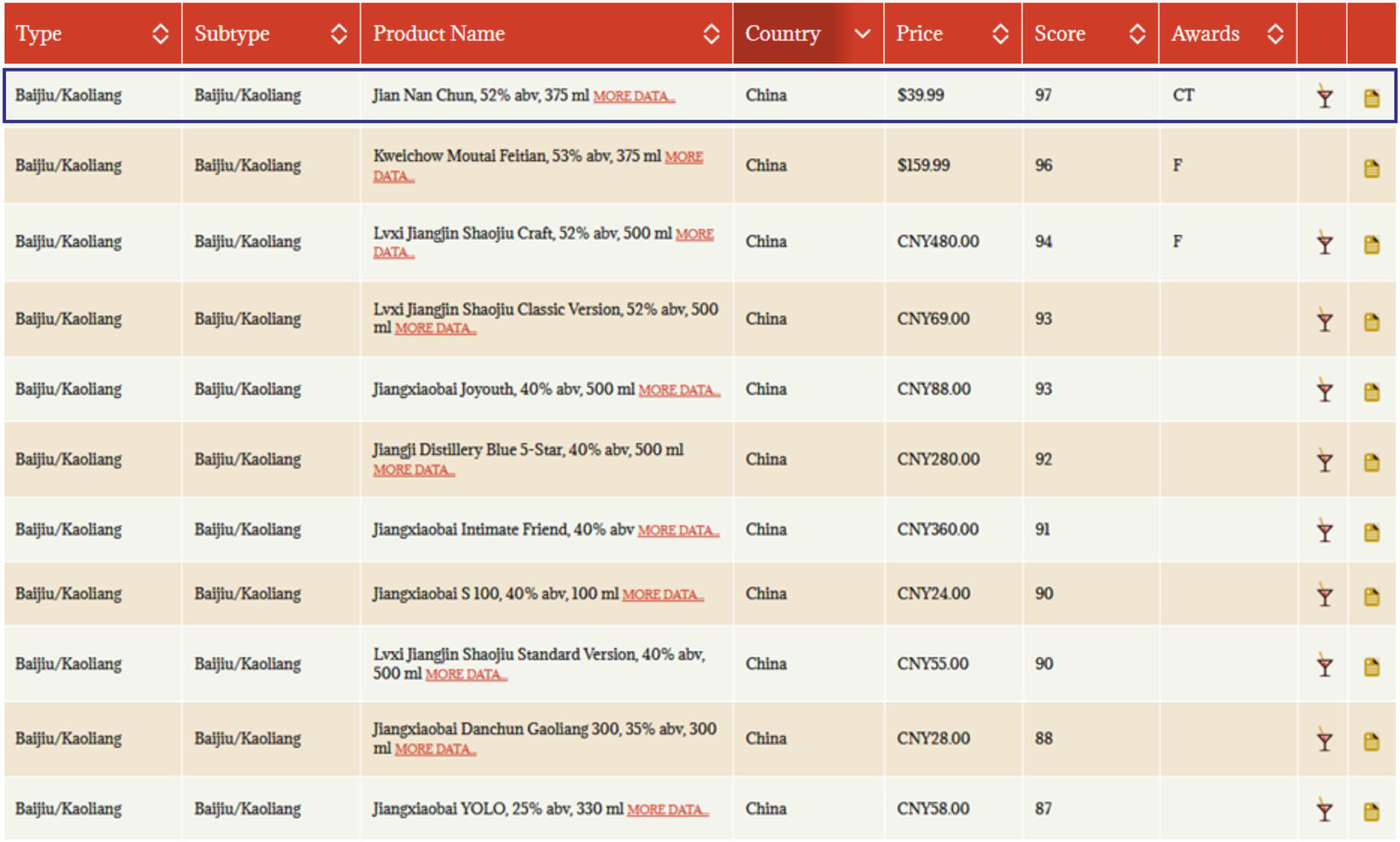The image size is (1400, 842).
Task: Open note icon for Jiangxiaobai YOLO row
Action: click(x=1371, y=812)
